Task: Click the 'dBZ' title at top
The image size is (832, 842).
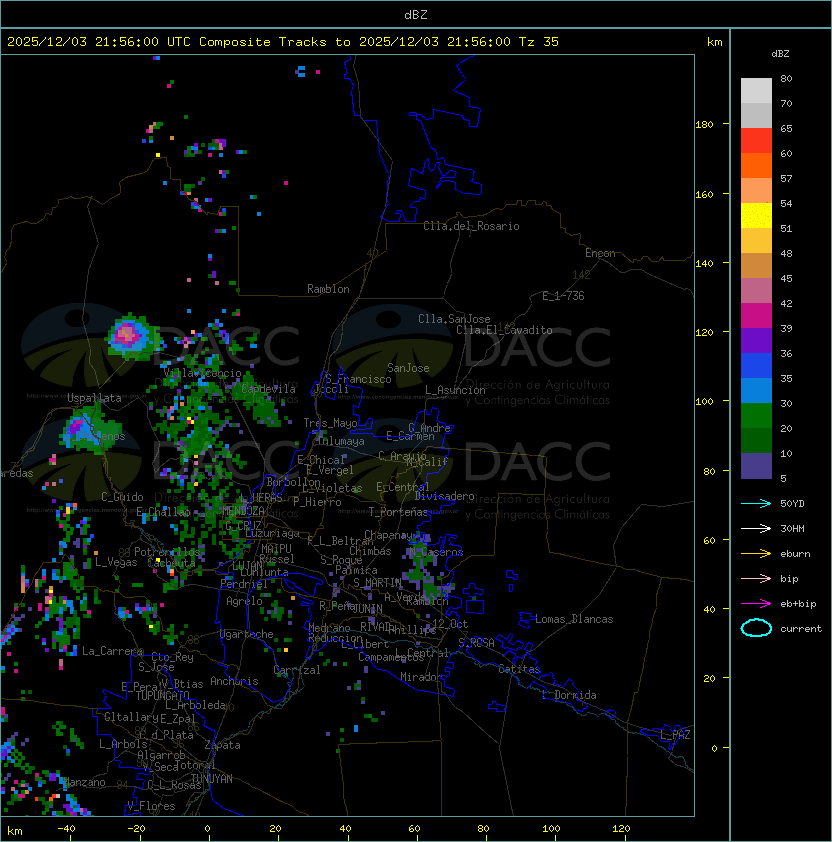Action: coord(416,15)
